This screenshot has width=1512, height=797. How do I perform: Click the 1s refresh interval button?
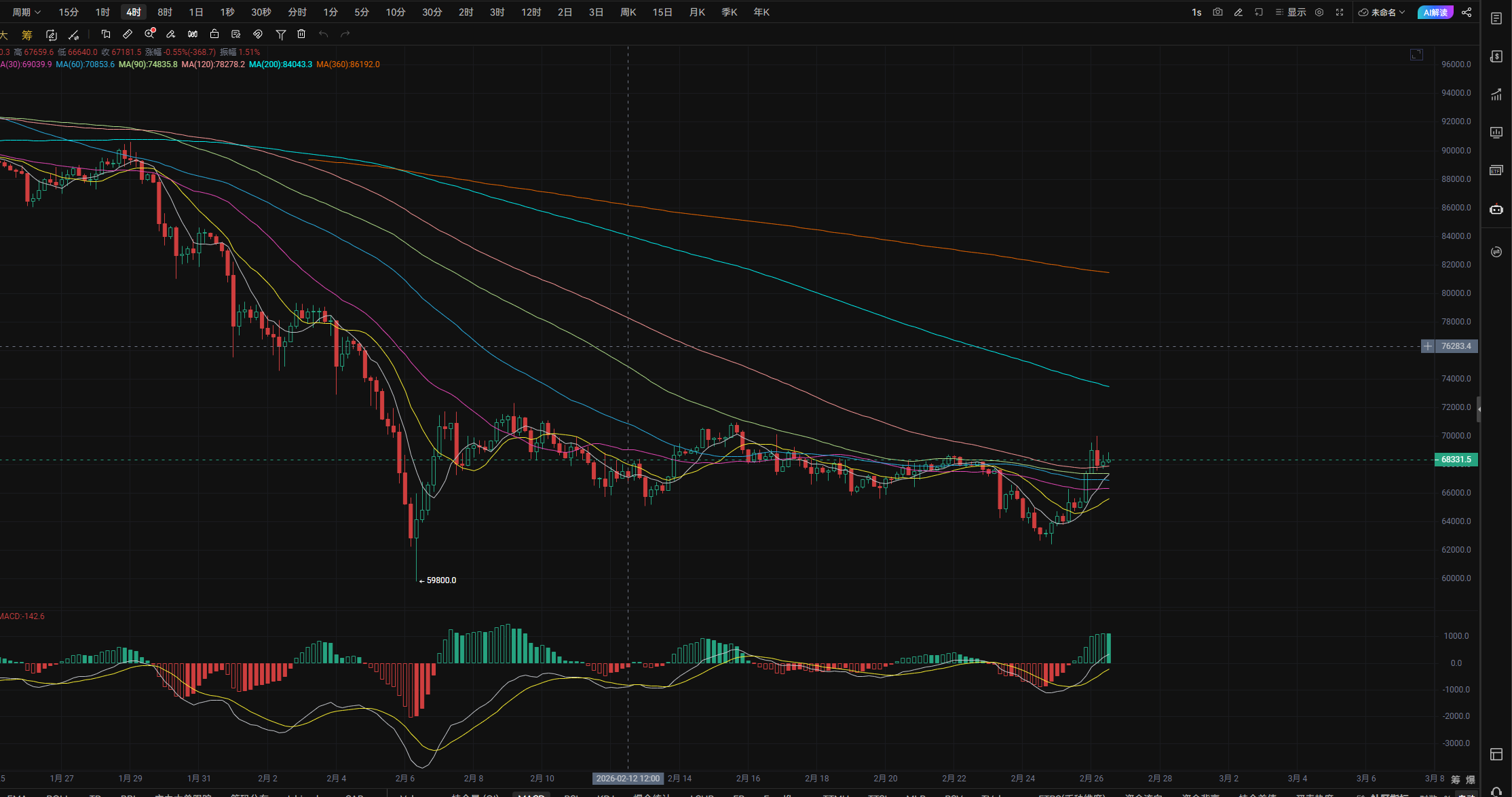point(1196,12)
